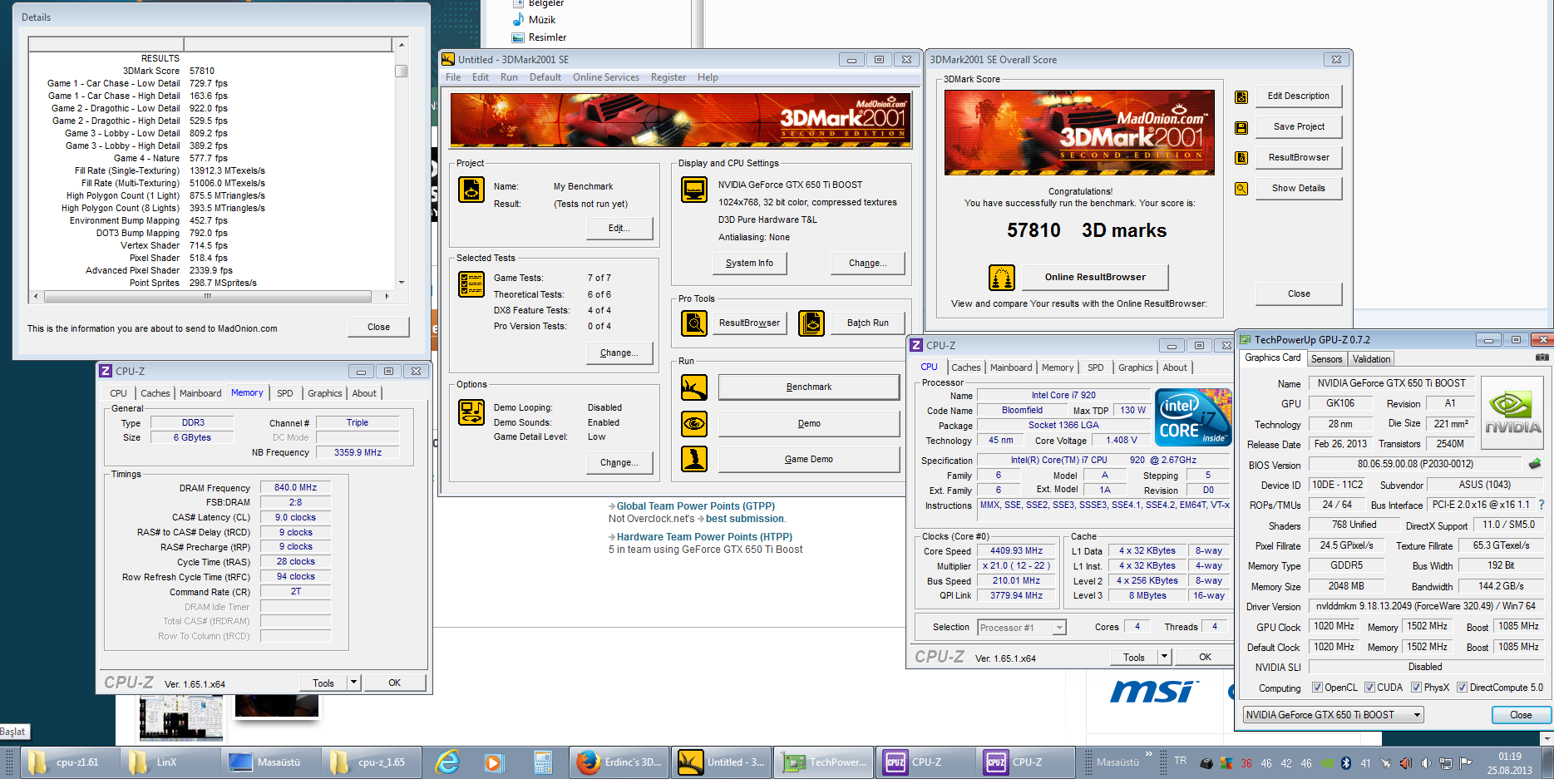
Task: Click the ResultBrowser magnifier icon in Pro Tools
Action: click(x=694, y=323)
